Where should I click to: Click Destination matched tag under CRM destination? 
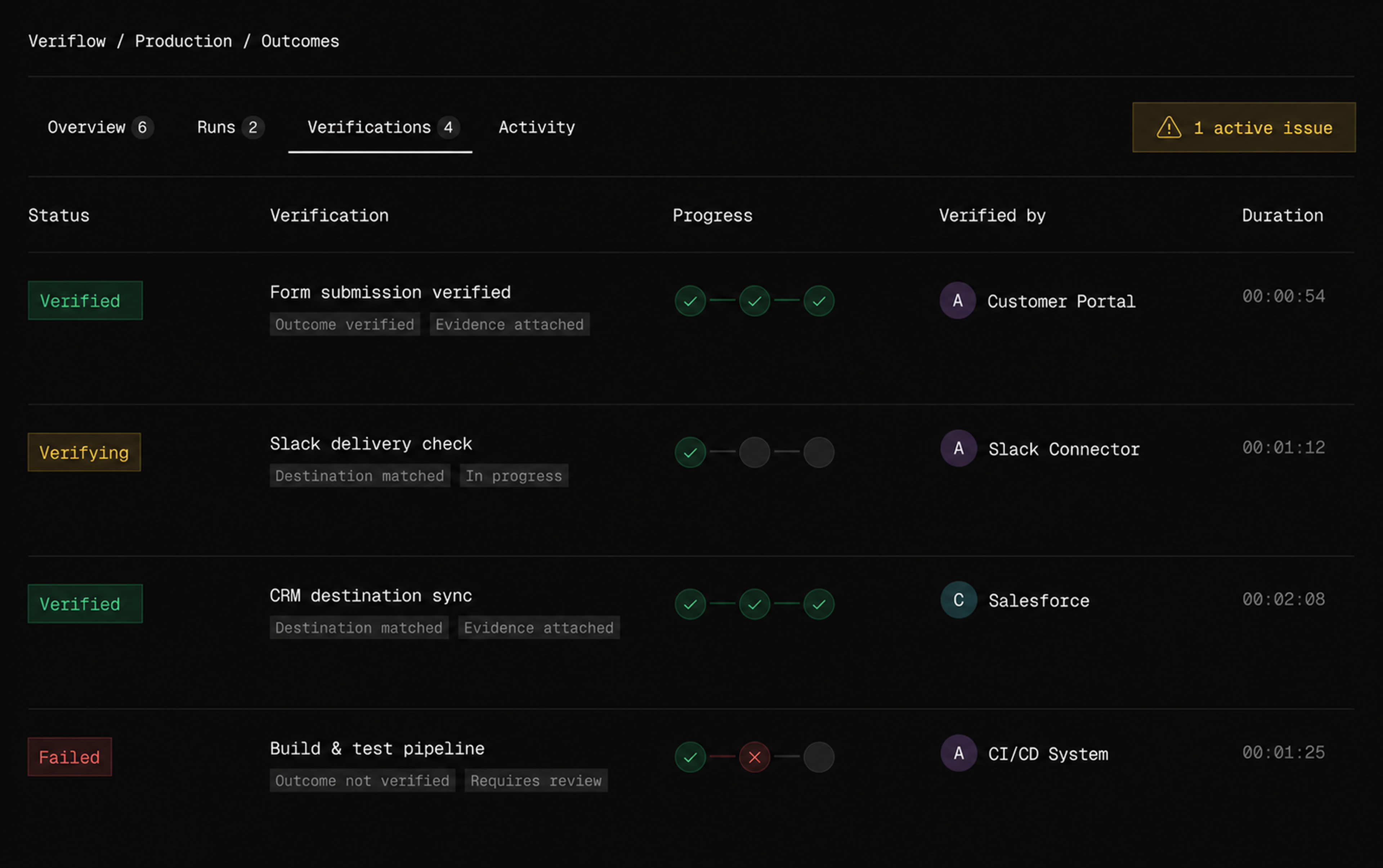point(359,628)
